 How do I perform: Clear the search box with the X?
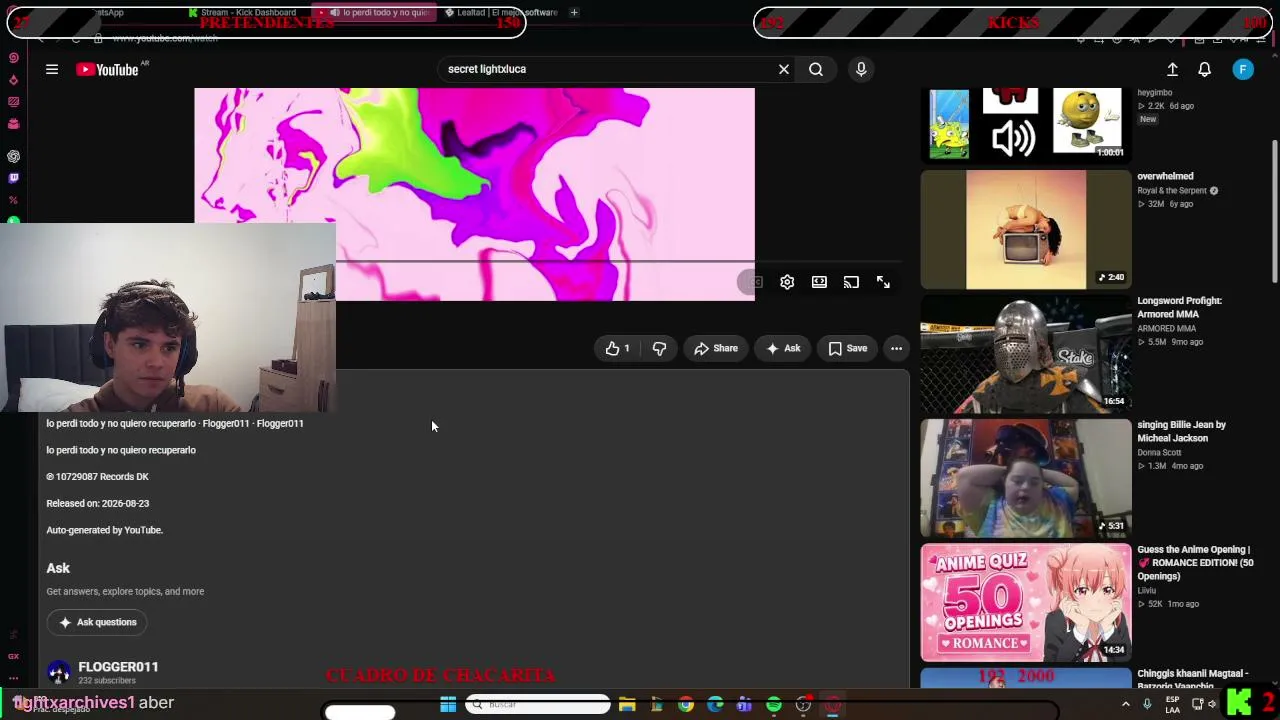point(784,69)
